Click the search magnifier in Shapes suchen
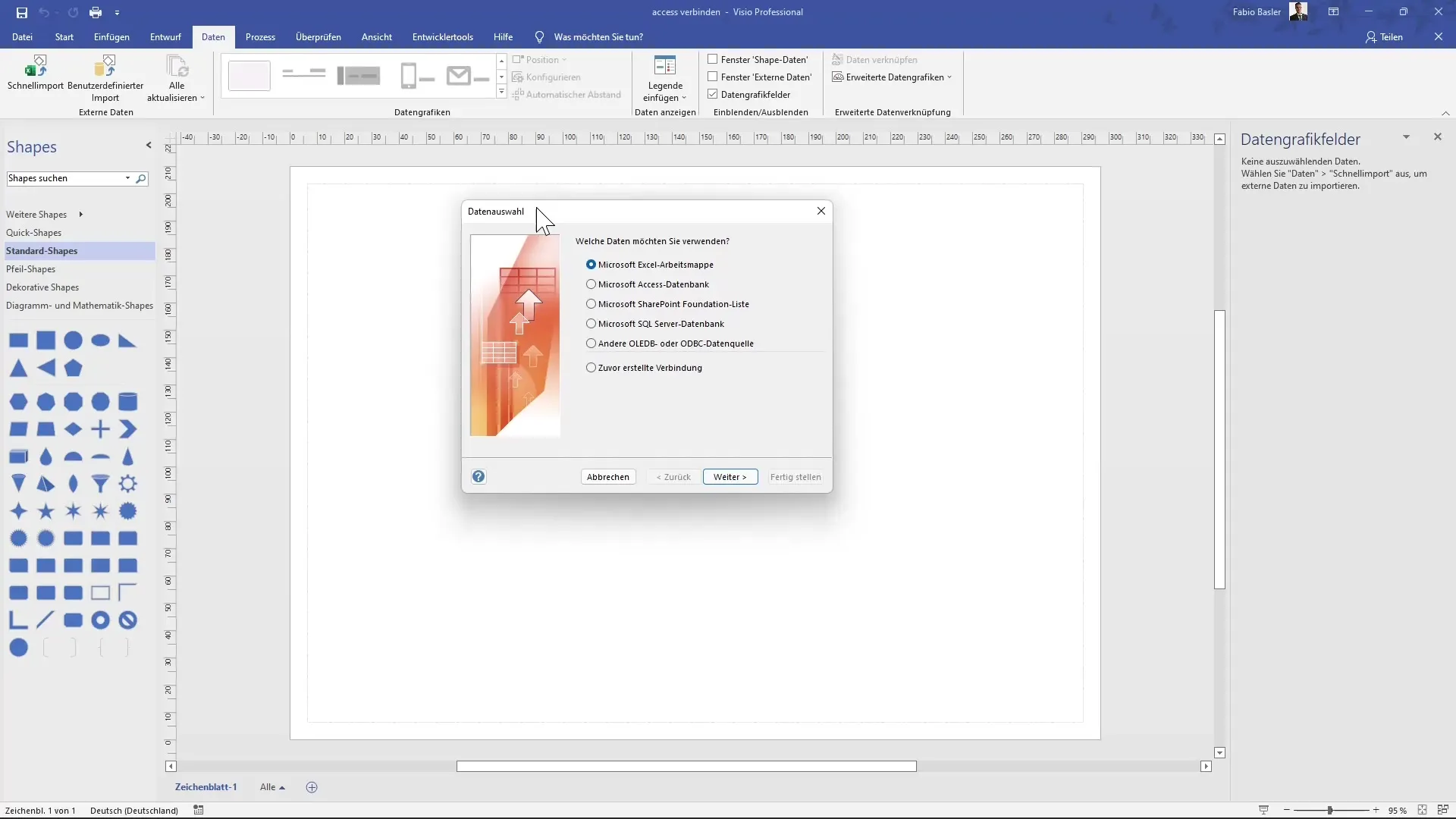 point(141,178)
